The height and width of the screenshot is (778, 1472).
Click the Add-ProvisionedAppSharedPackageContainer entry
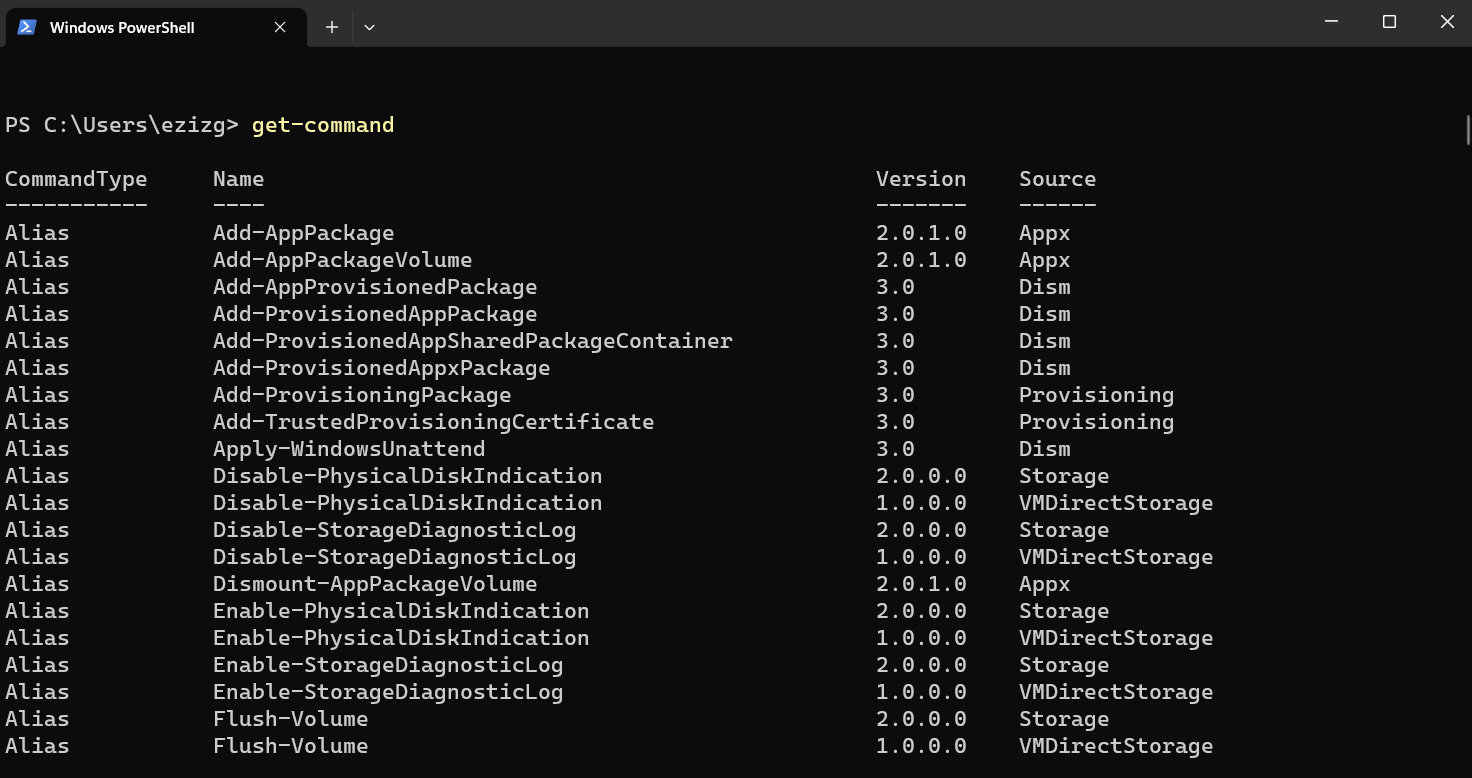pos(472,341)
